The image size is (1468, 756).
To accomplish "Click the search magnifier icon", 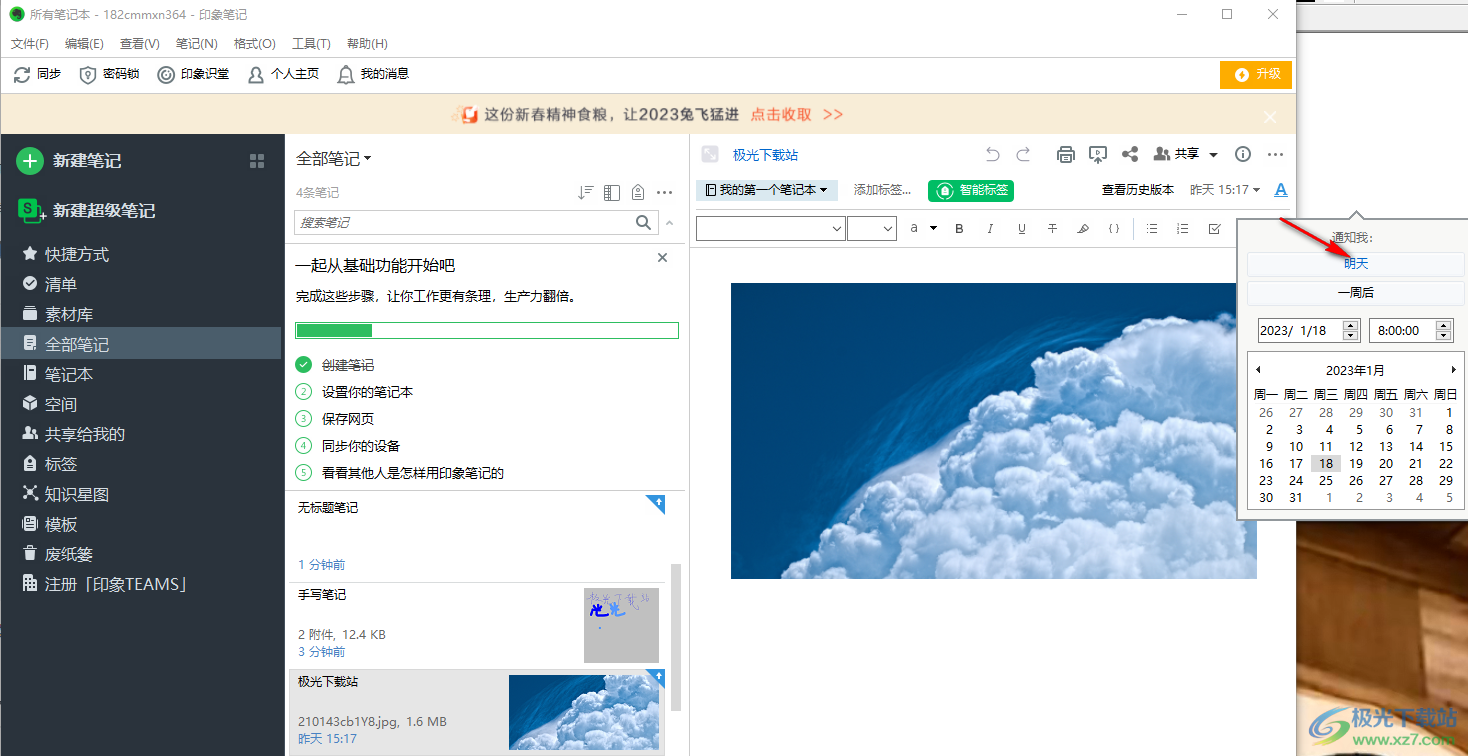I will (644, 222).
